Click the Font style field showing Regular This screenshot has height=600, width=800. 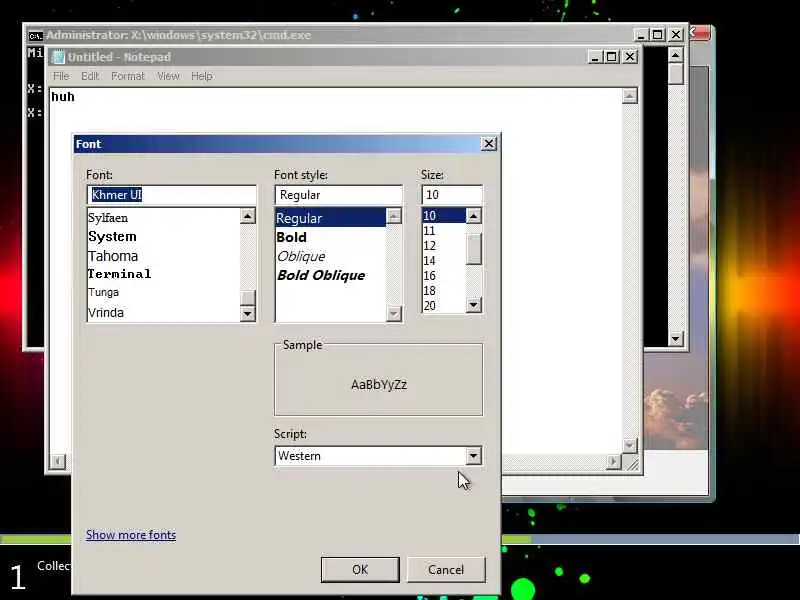[339, 195]
